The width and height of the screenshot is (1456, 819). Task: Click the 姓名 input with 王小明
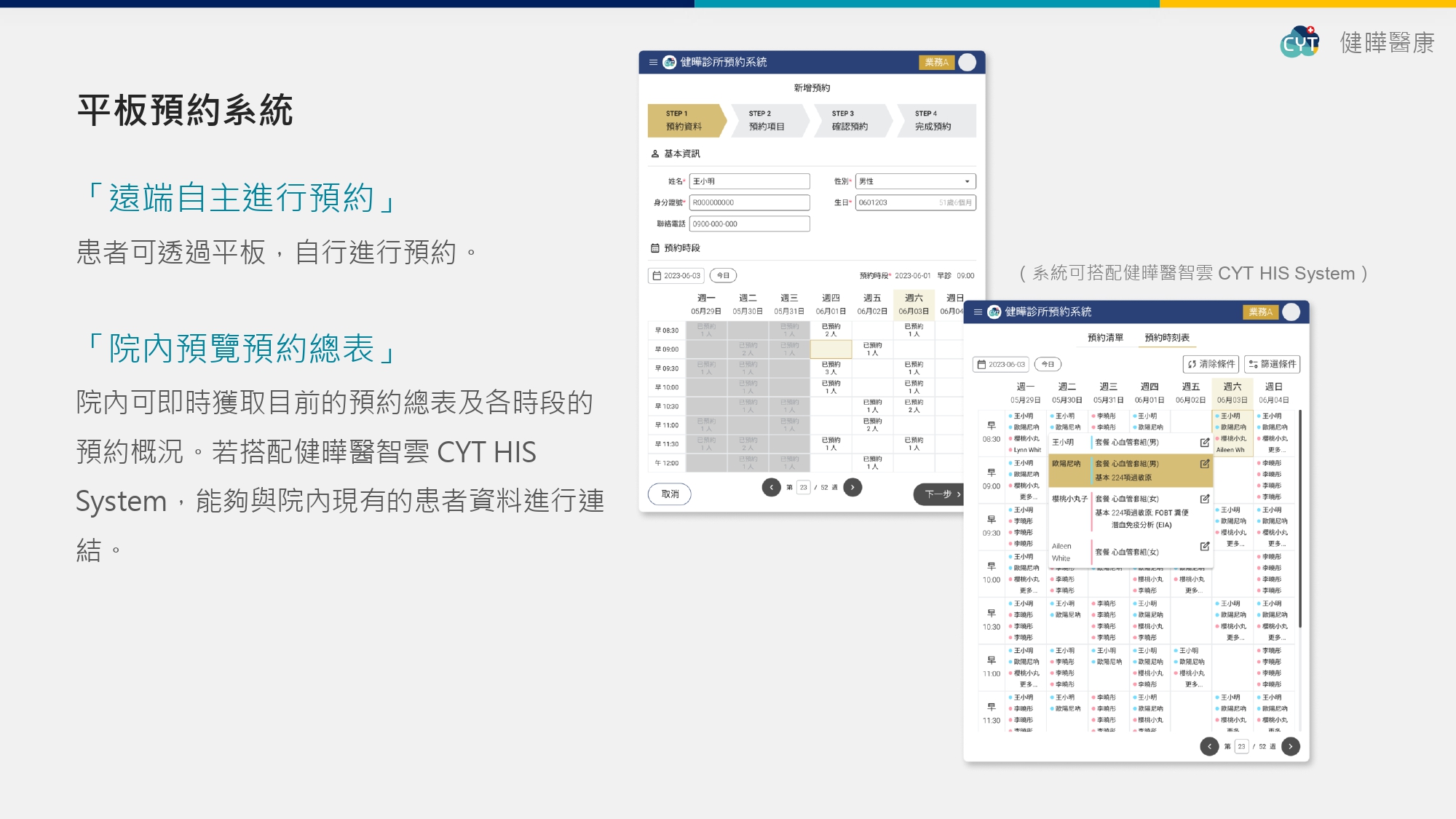[749, 181]
